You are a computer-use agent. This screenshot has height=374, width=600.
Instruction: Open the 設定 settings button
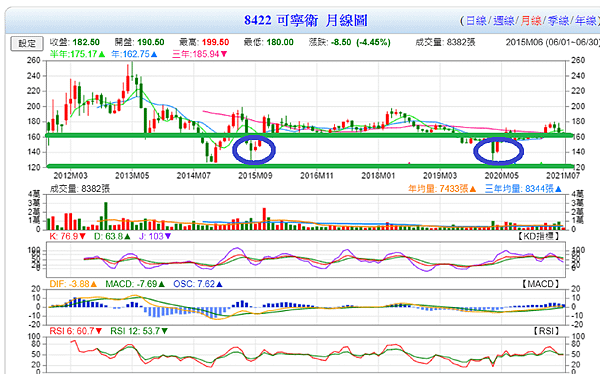(27, 43)
